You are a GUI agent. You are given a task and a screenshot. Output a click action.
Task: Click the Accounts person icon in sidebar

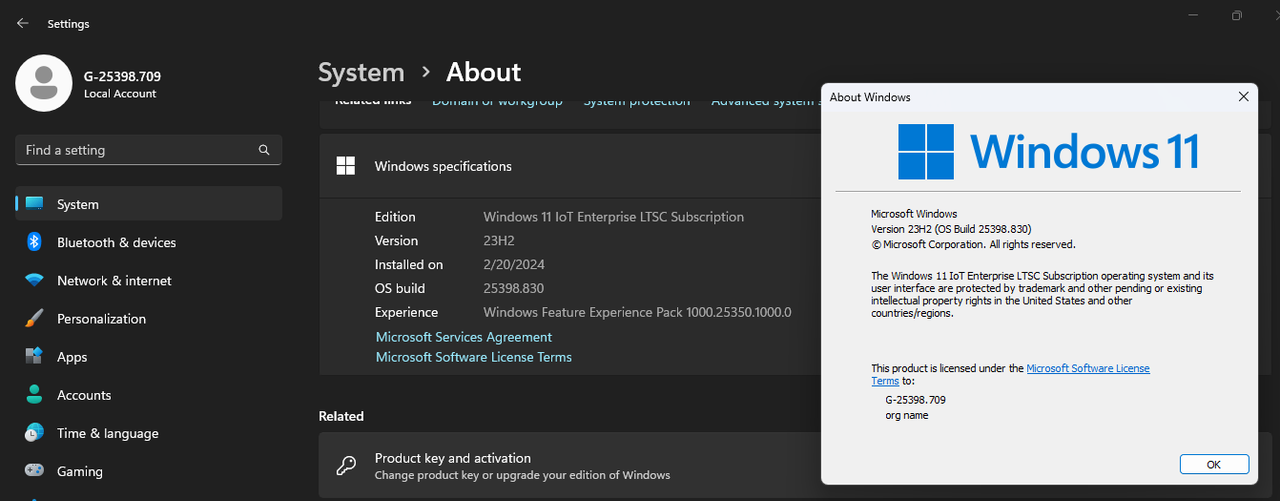pos(34,394)
